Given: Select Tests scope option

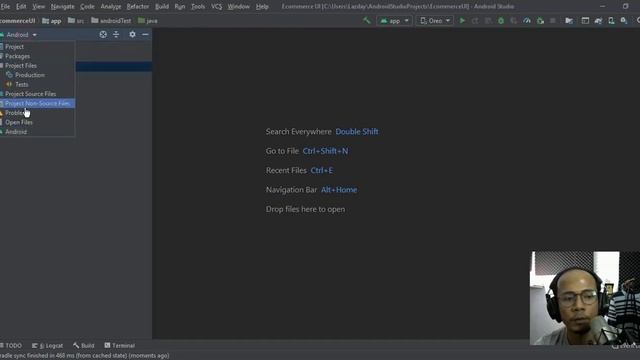Looking at the screenshot, I should point(37,84).
